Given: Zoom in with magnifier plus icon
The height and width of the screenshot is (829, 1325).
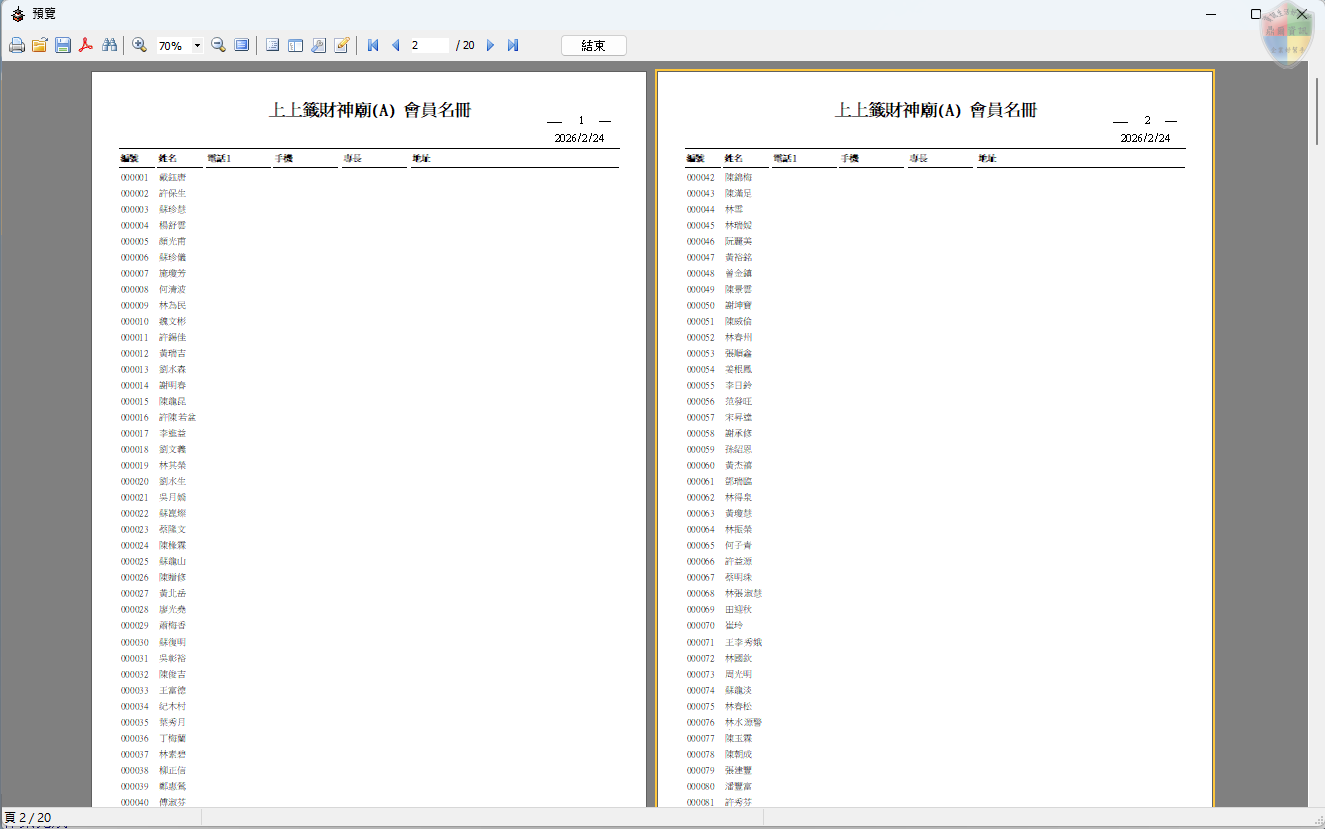Looking at the screenshot, I should [x=140, y=45].
